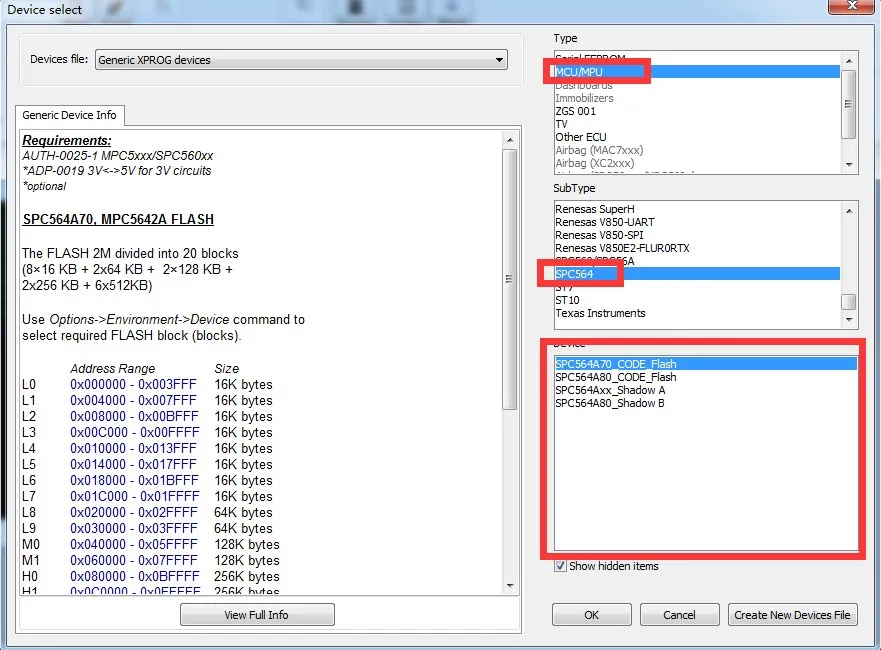Click the Cancel button
The width and height of the screenshot is (881, 650).
pyautogui.click(x=679, y=615)
